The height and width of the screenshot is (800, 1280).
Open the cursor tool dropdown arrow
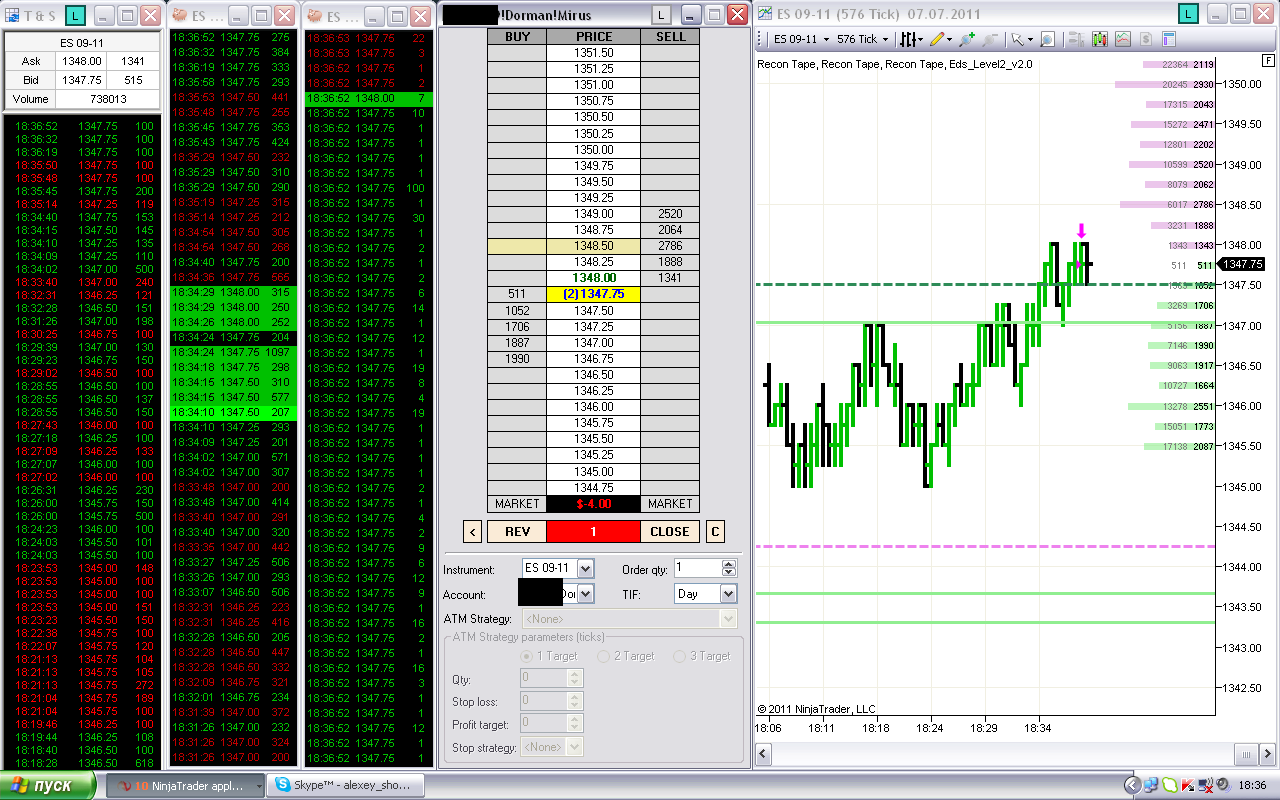pyautogui.click(x=1030, y=39)
